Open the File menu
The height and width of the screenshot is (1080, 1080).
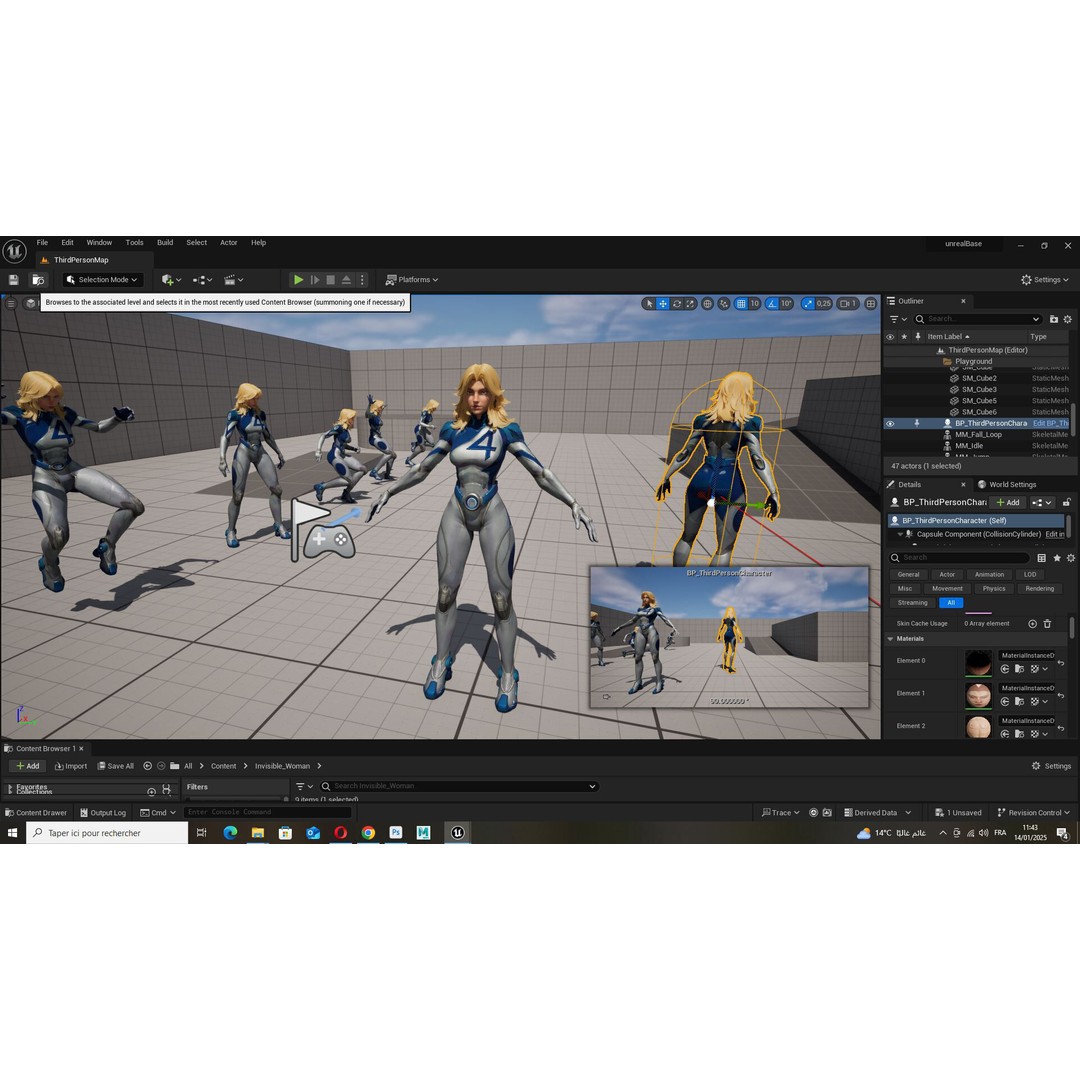click(42, 242)
